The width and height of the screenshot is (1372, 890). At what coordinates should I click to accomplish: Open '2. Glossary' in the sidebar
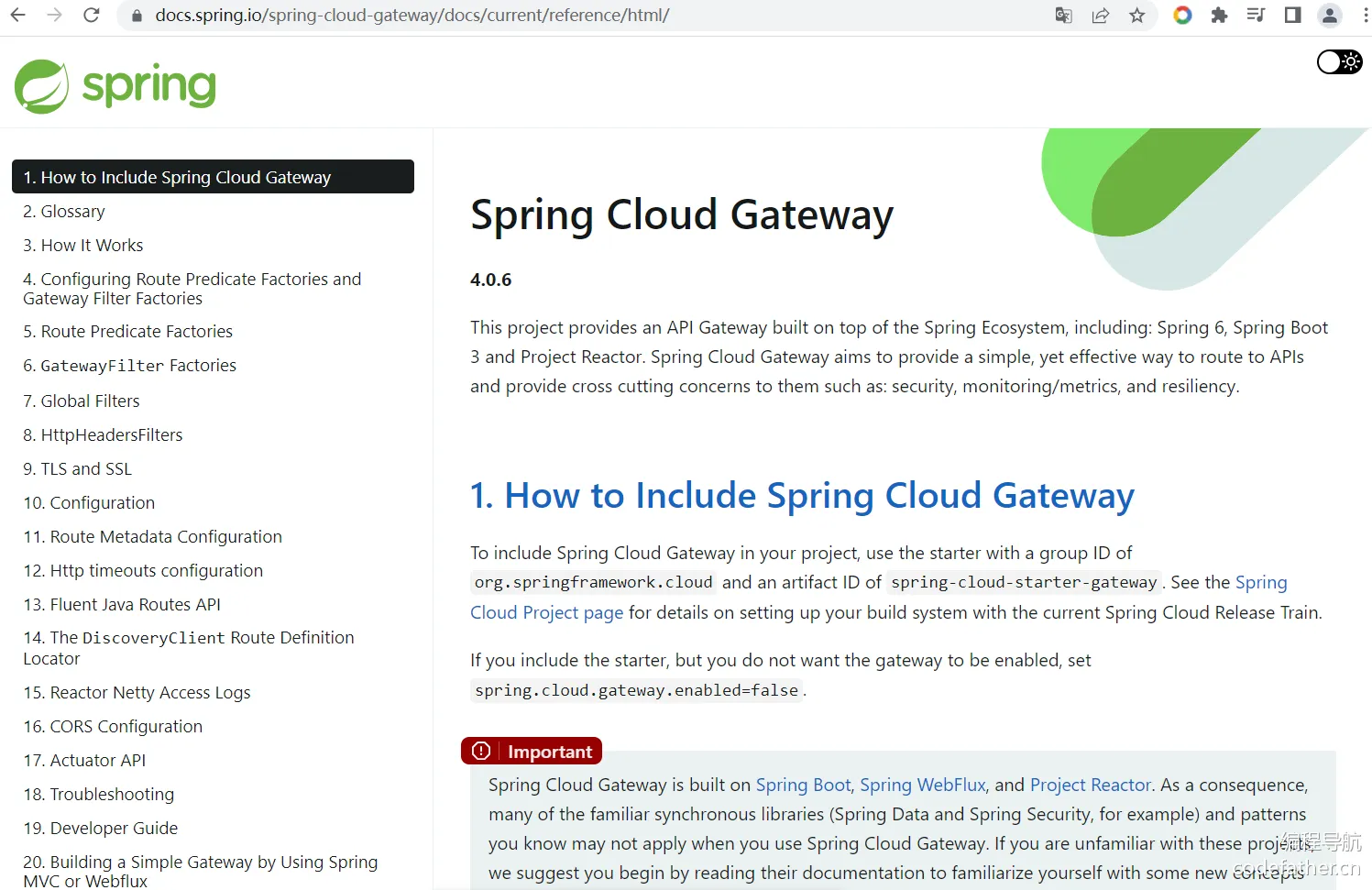point(64,212)
